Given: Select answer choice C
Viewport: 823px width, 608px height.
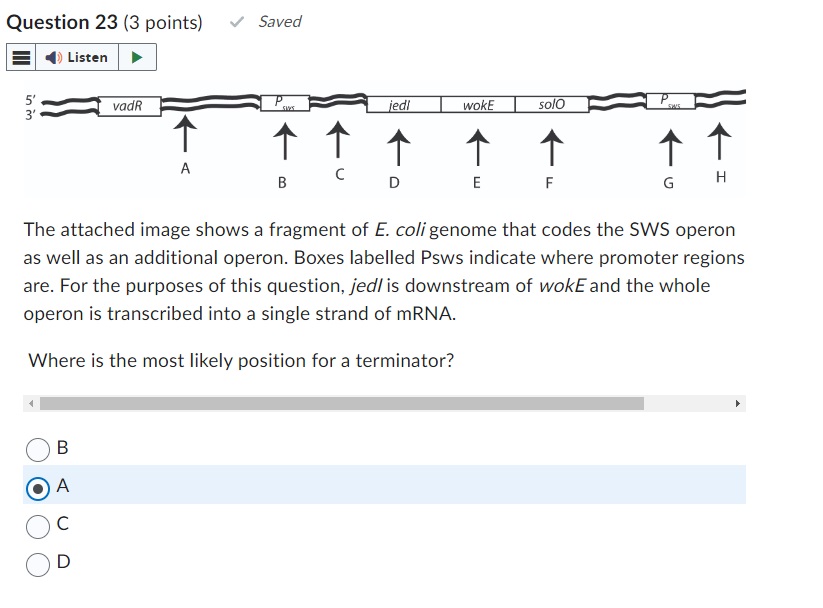Looking at the screenshot, I should [x=37, y=524].
